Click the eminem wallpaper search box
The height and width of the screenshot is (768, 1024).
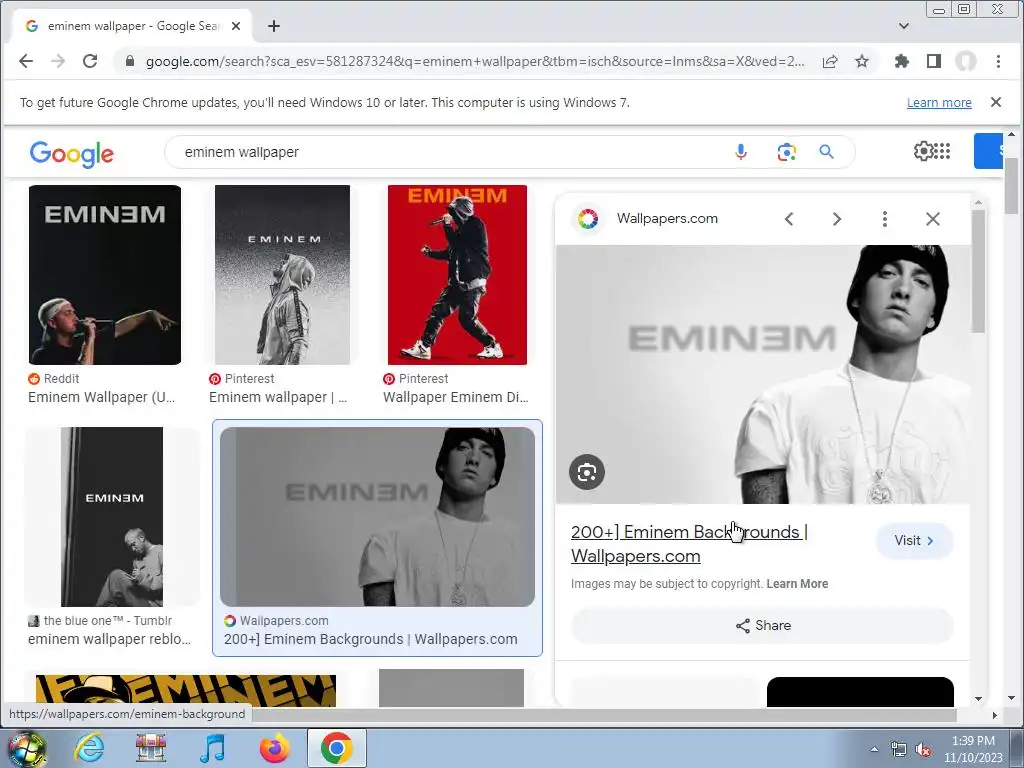coord(451,152)
